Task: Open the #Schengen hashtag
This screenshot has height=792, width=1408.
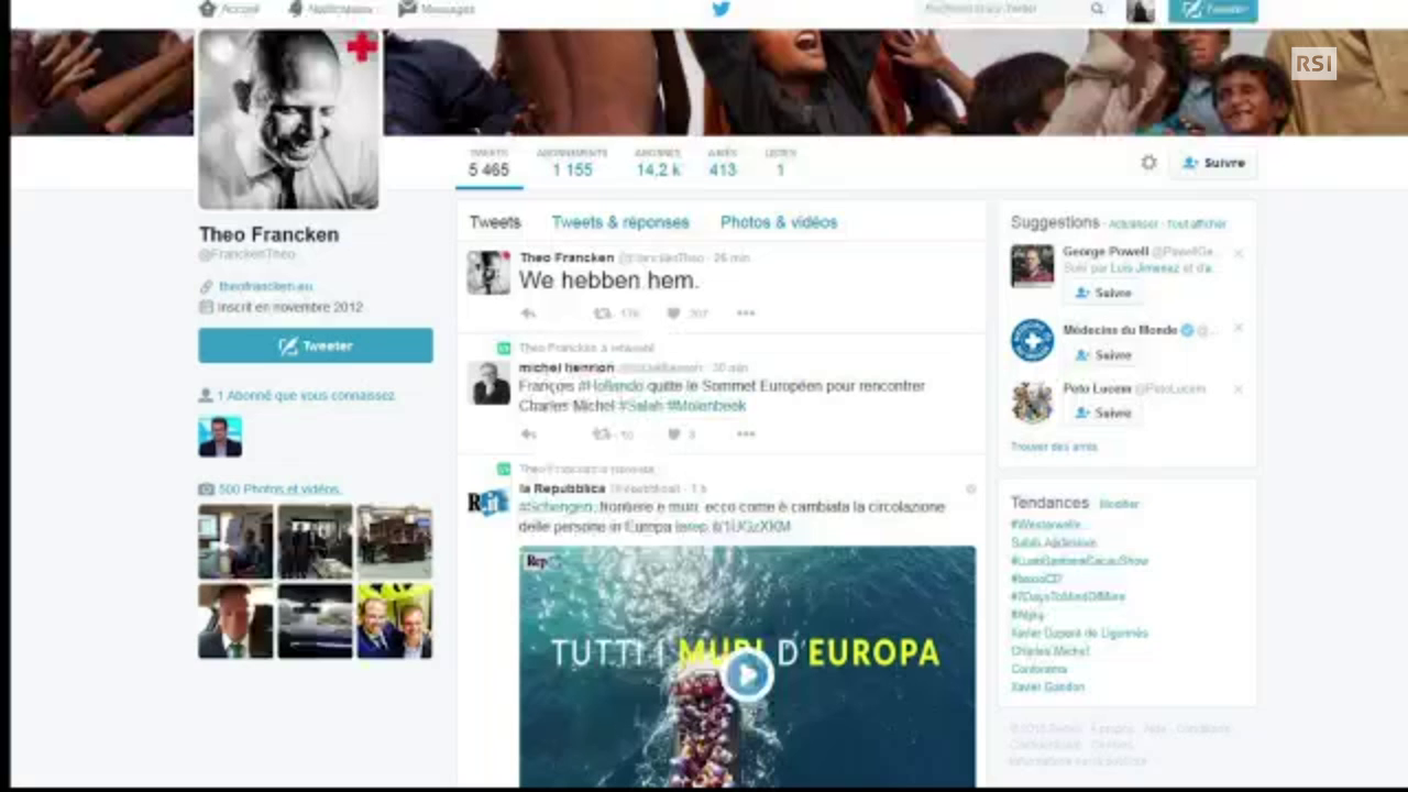Action: 556,507
